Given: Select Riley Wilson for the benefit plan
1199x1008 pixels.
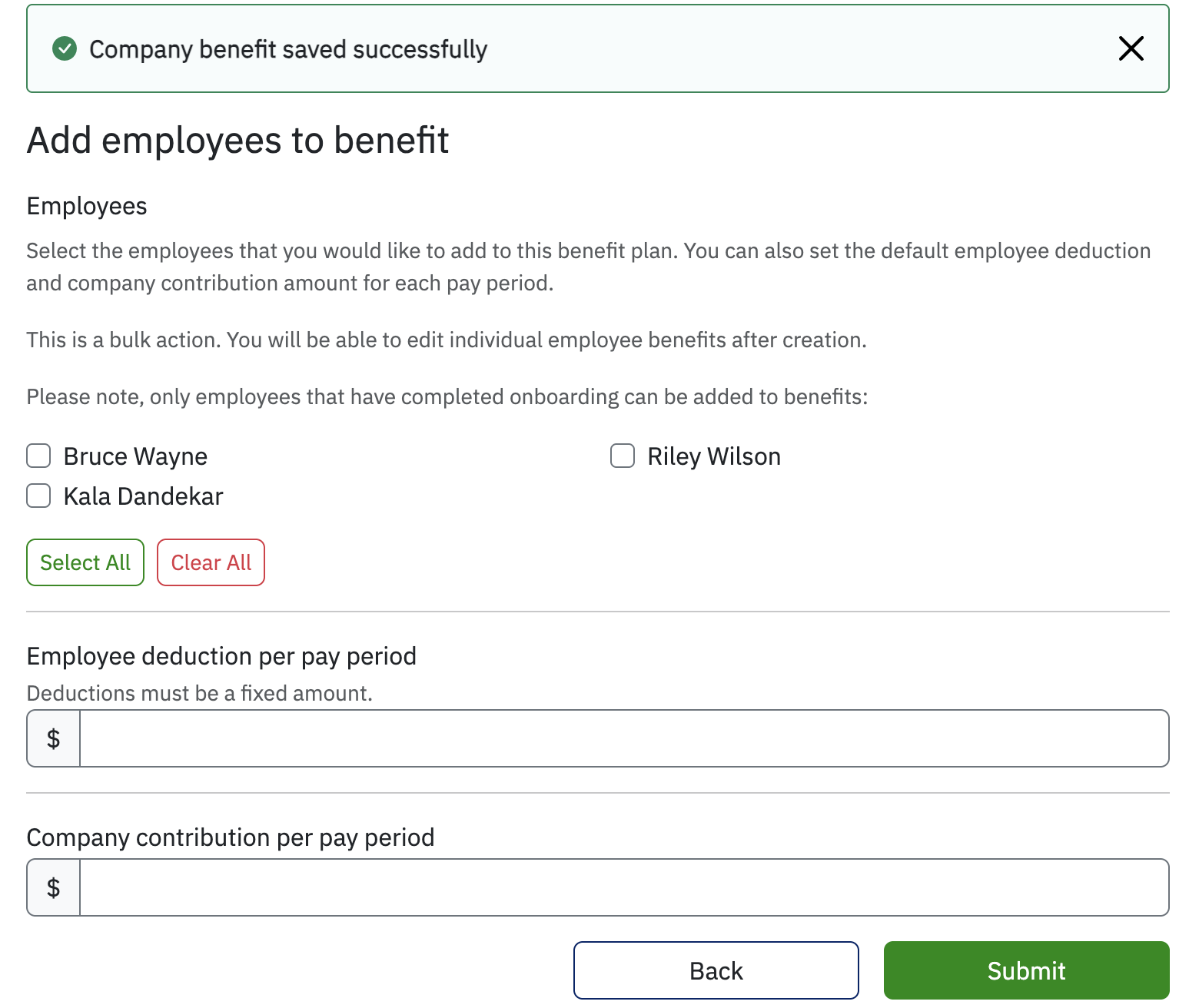Looking at the screenshot, I should (623, 456).
